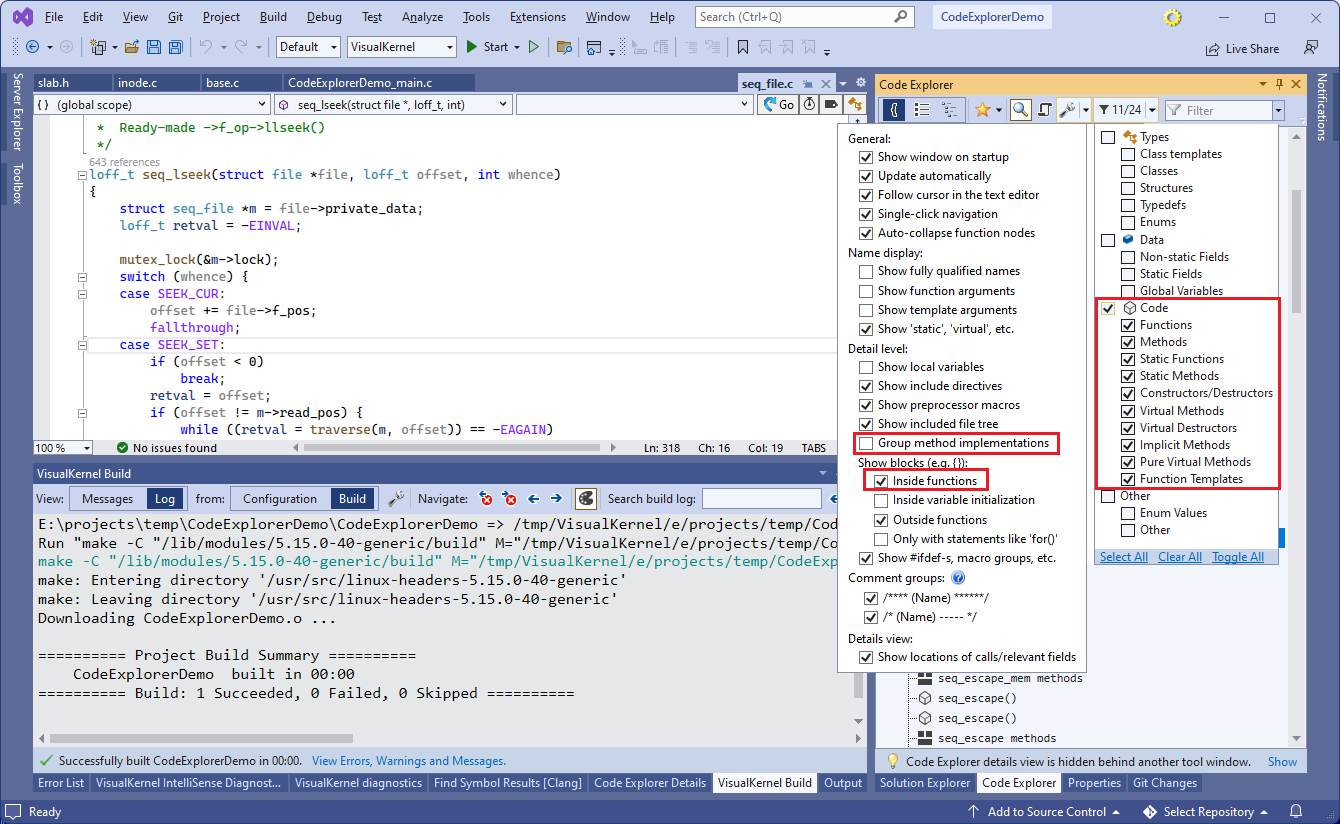
Task: Click the magnifier search icon in Code Explorer
Action: point(1020,110)
